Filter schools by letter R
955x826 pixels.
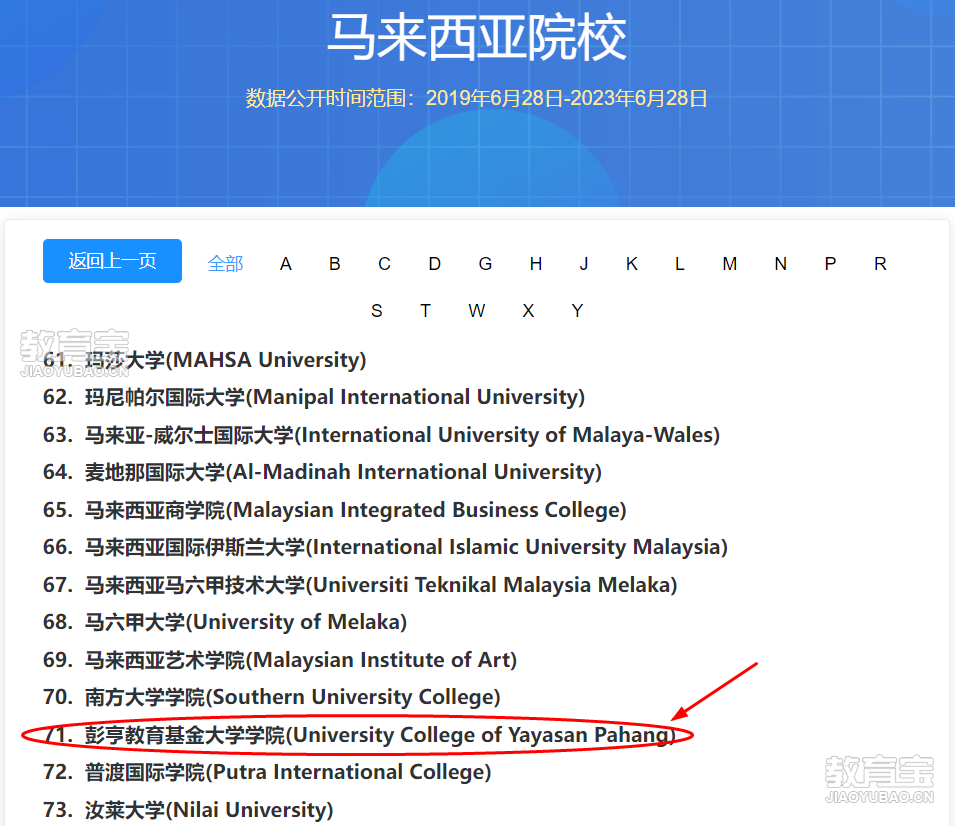tap(880, 264)
